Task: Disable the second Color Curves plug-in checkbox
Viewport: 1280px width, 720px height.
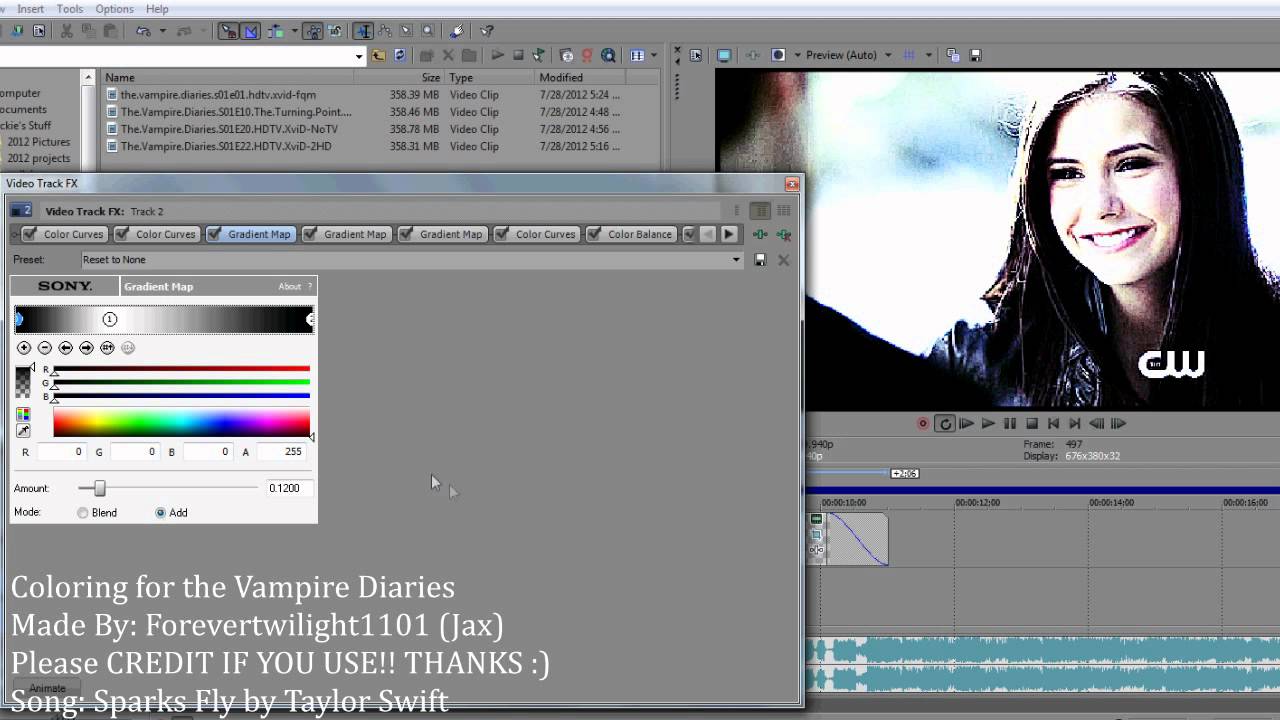Action: pos(122,234)
